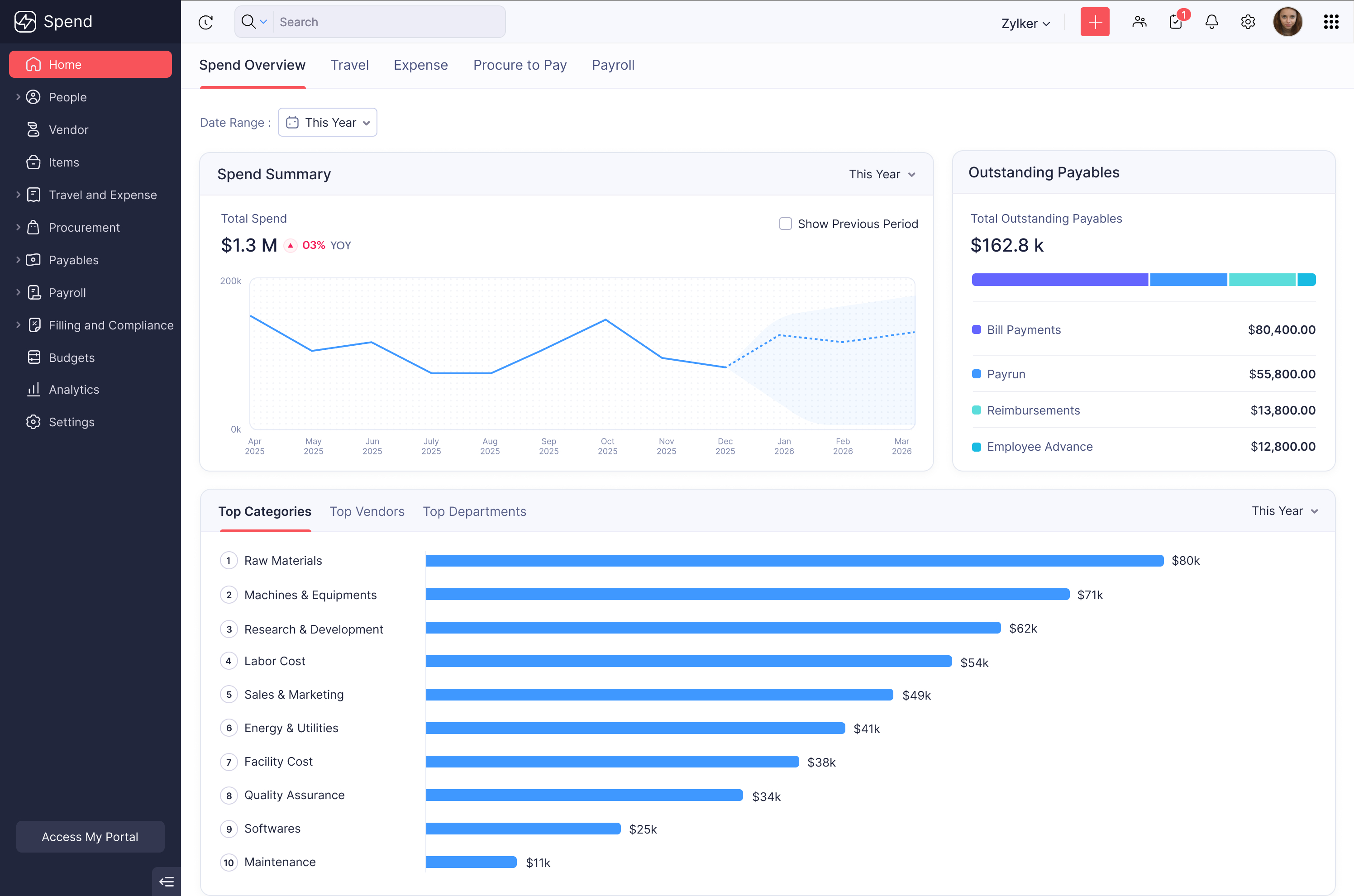Viewport: 1354px width, 896px height.
Task: Click the Access My Portal button
Action: pos(90,837)
